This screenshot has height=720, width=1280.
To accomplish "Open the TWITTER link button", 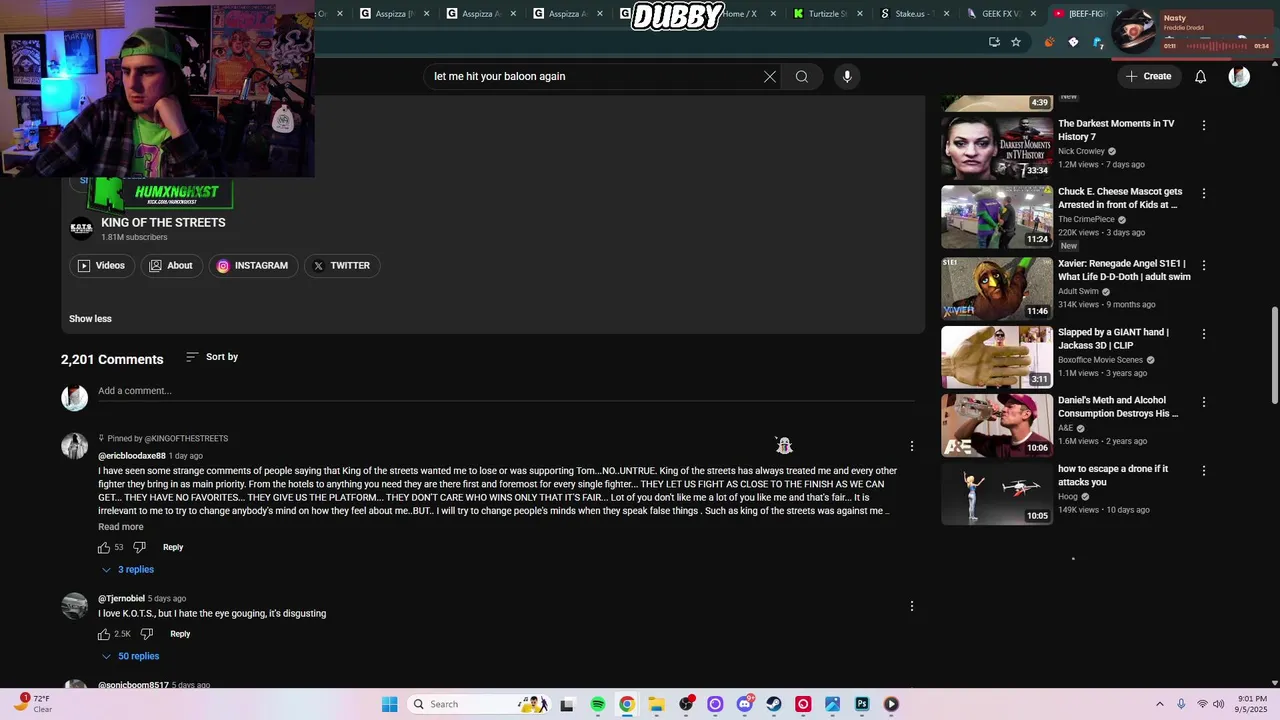I will [342, 266].
